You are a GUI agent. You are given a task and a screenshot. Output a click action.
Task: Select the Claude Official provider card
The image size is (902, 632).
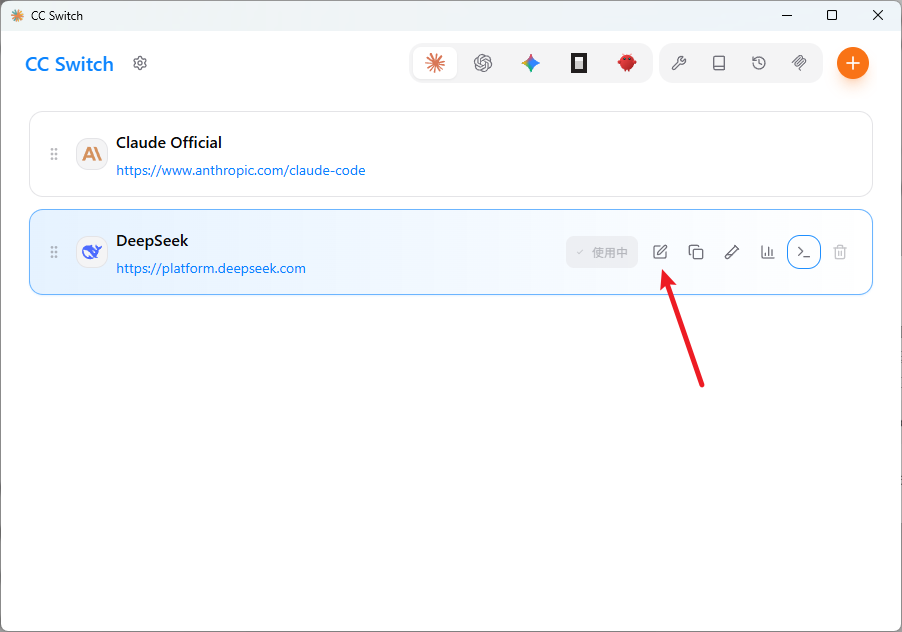coord(451,154)
